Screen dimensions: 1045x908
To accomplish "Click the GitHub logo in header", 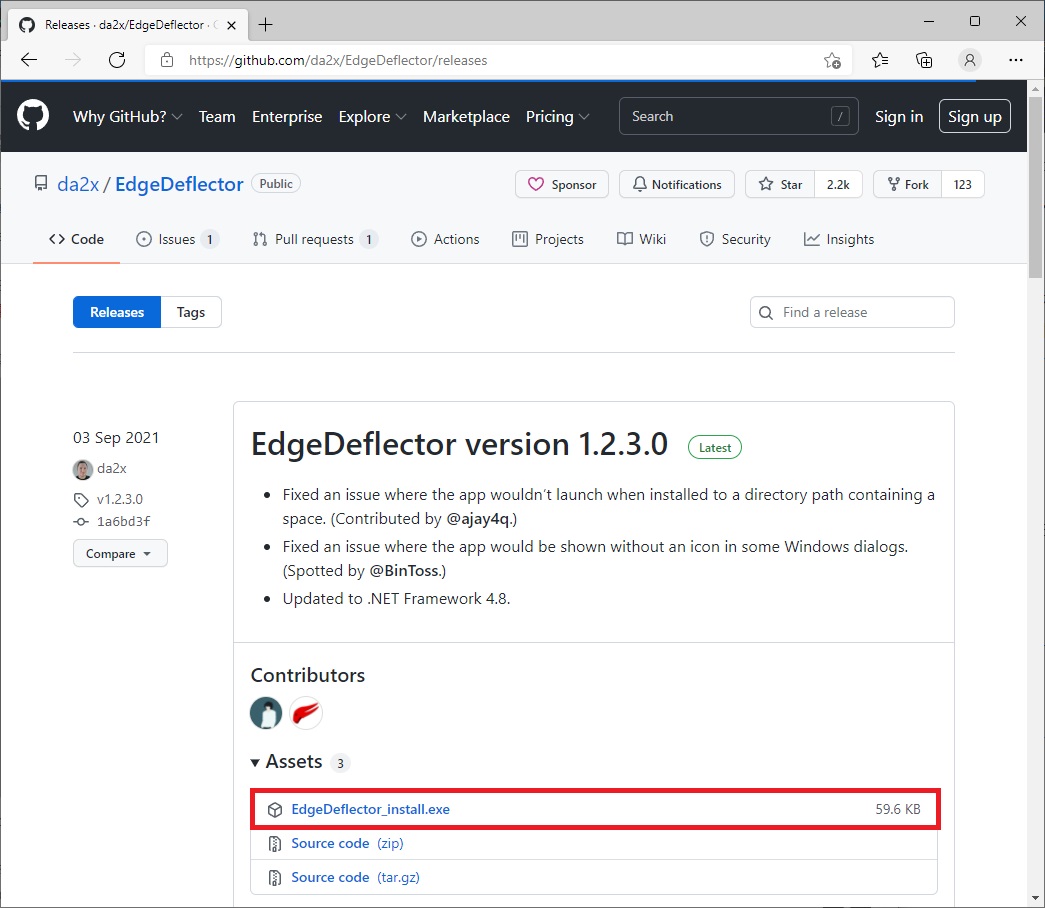I will (x=33, y=115).
